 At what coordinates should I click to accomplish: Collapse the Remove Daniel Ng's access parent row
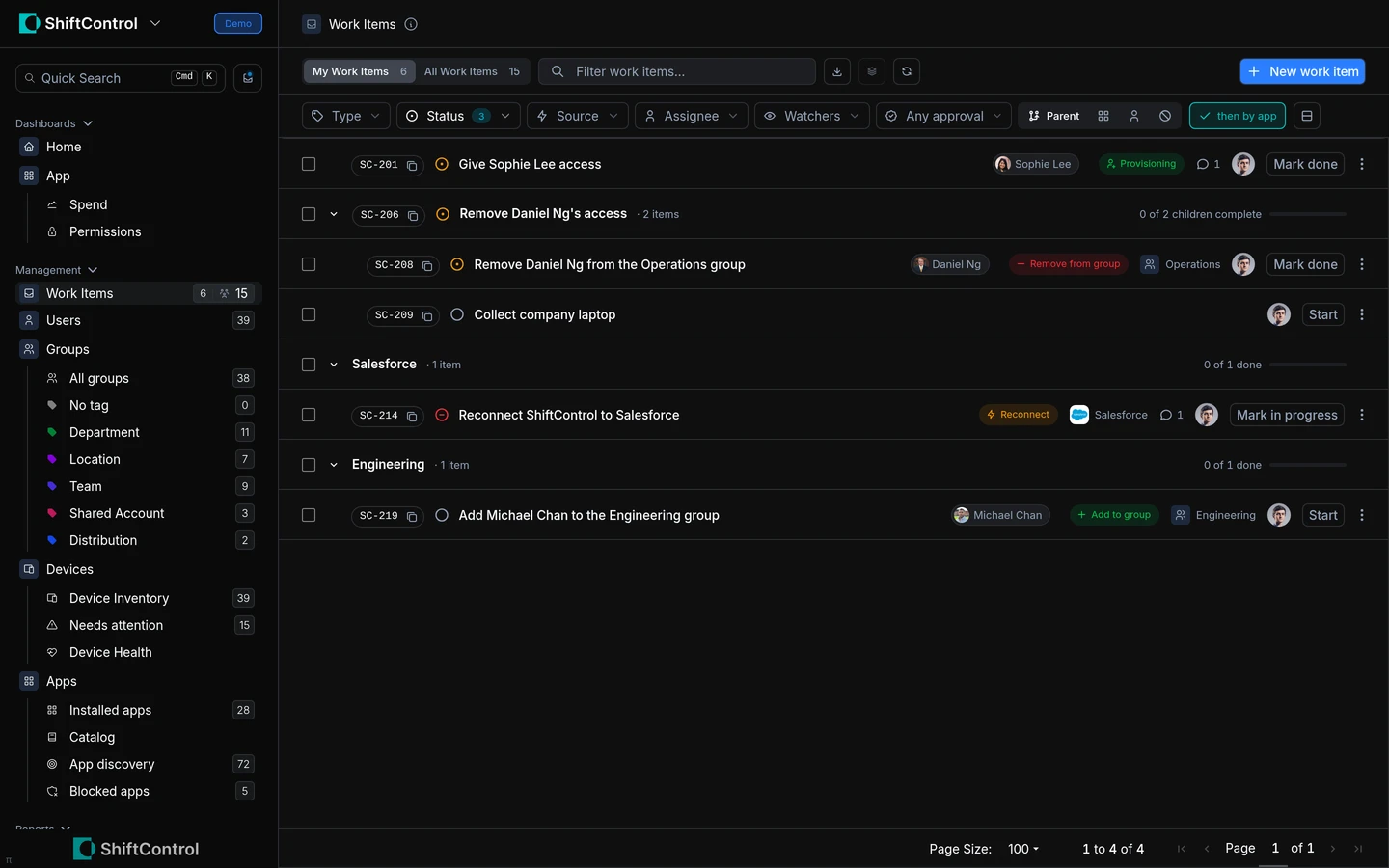pos(334,214)
